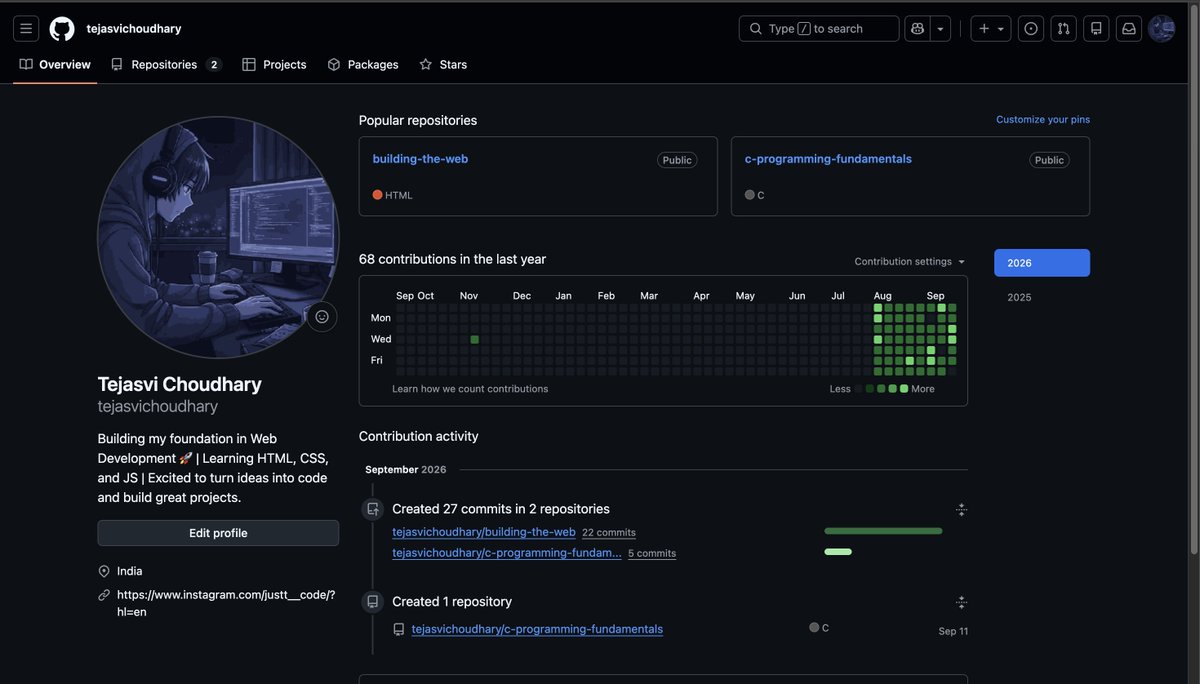The image size is (1200, 684).
Task: Click the 'Sep 11' repository date
Action: pos(953,631)
